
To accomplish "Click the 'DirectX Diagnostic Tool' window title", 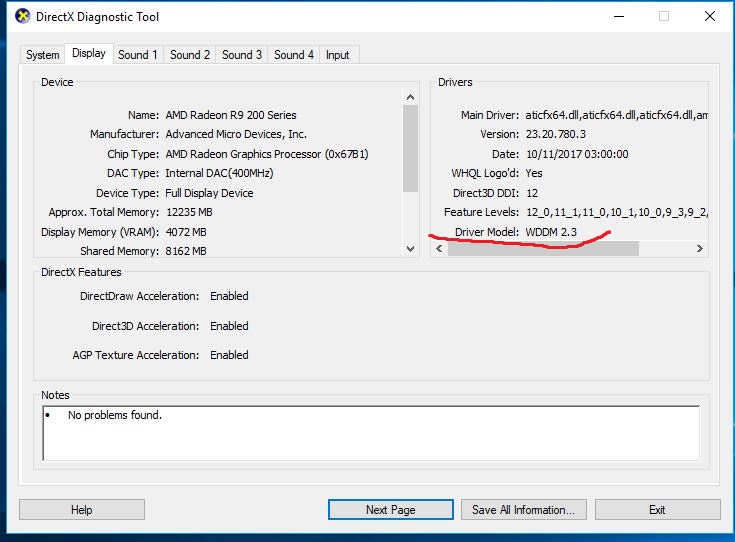I will 98,17.
